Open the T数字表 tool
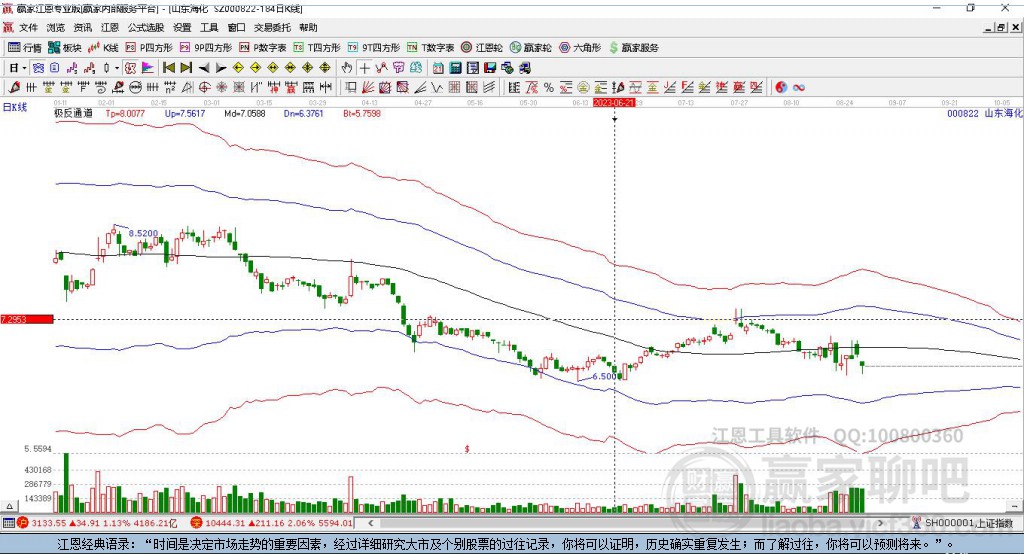 tap(430, 48)
